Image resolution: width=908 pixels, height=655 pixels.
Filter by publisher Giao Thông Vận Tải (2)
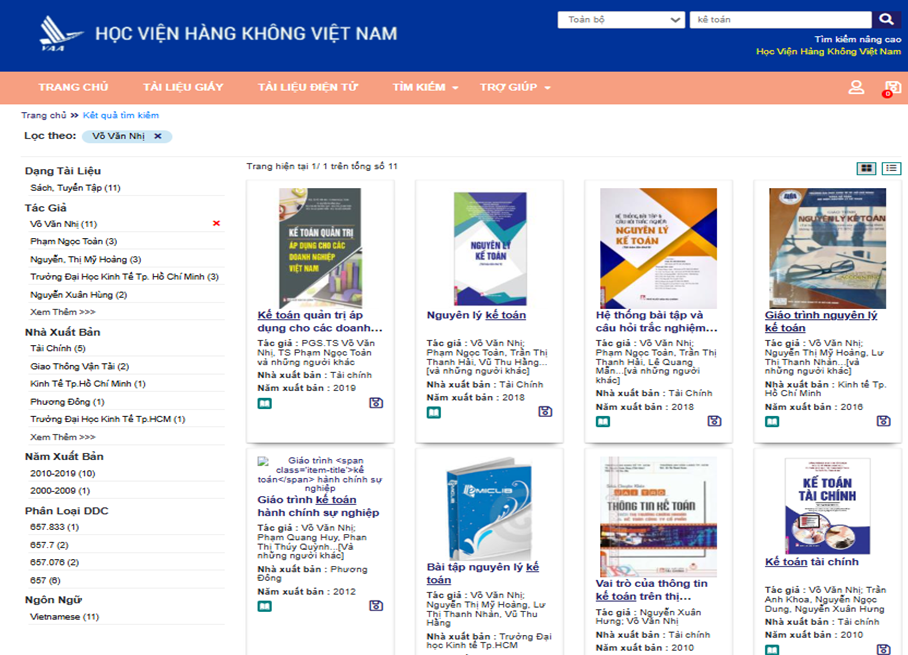pos(80,367)
